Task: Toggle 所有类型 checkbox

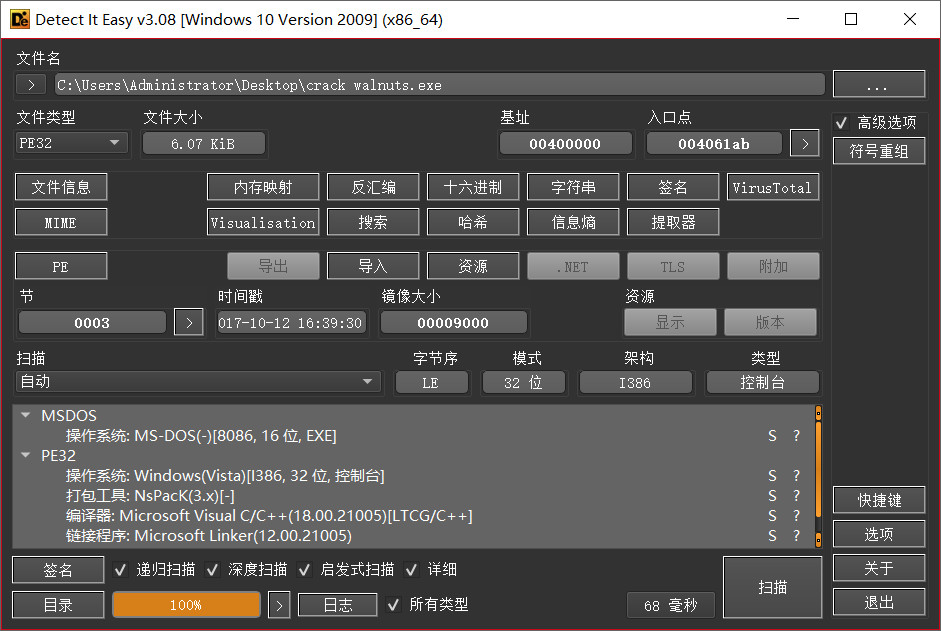Action: (x=393, y=605)
